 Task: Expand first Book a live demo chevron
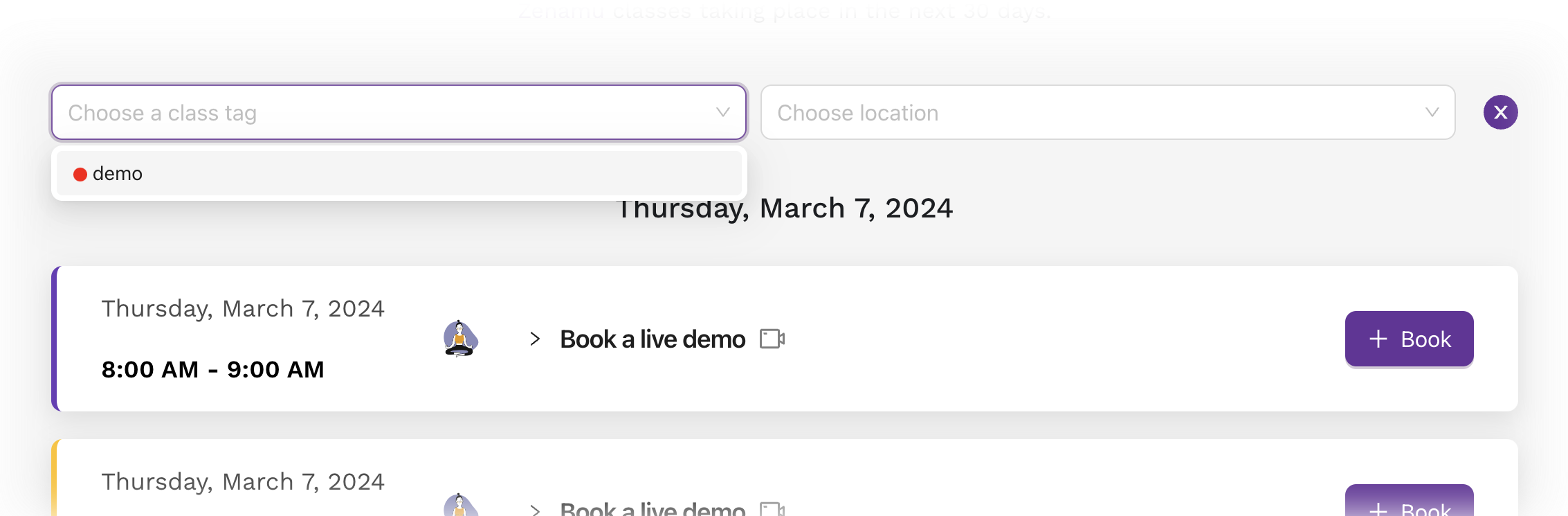pyautogui.click(x=535, y=339)
